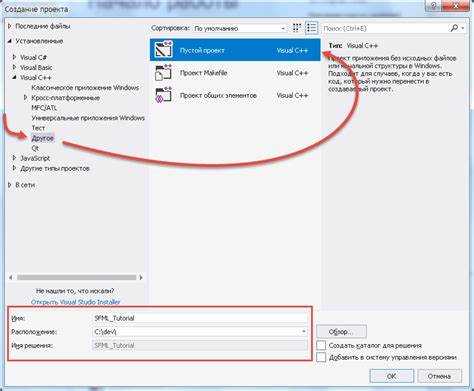
Task: Close the Создание проекта dialog
Action: pos(456,5)
